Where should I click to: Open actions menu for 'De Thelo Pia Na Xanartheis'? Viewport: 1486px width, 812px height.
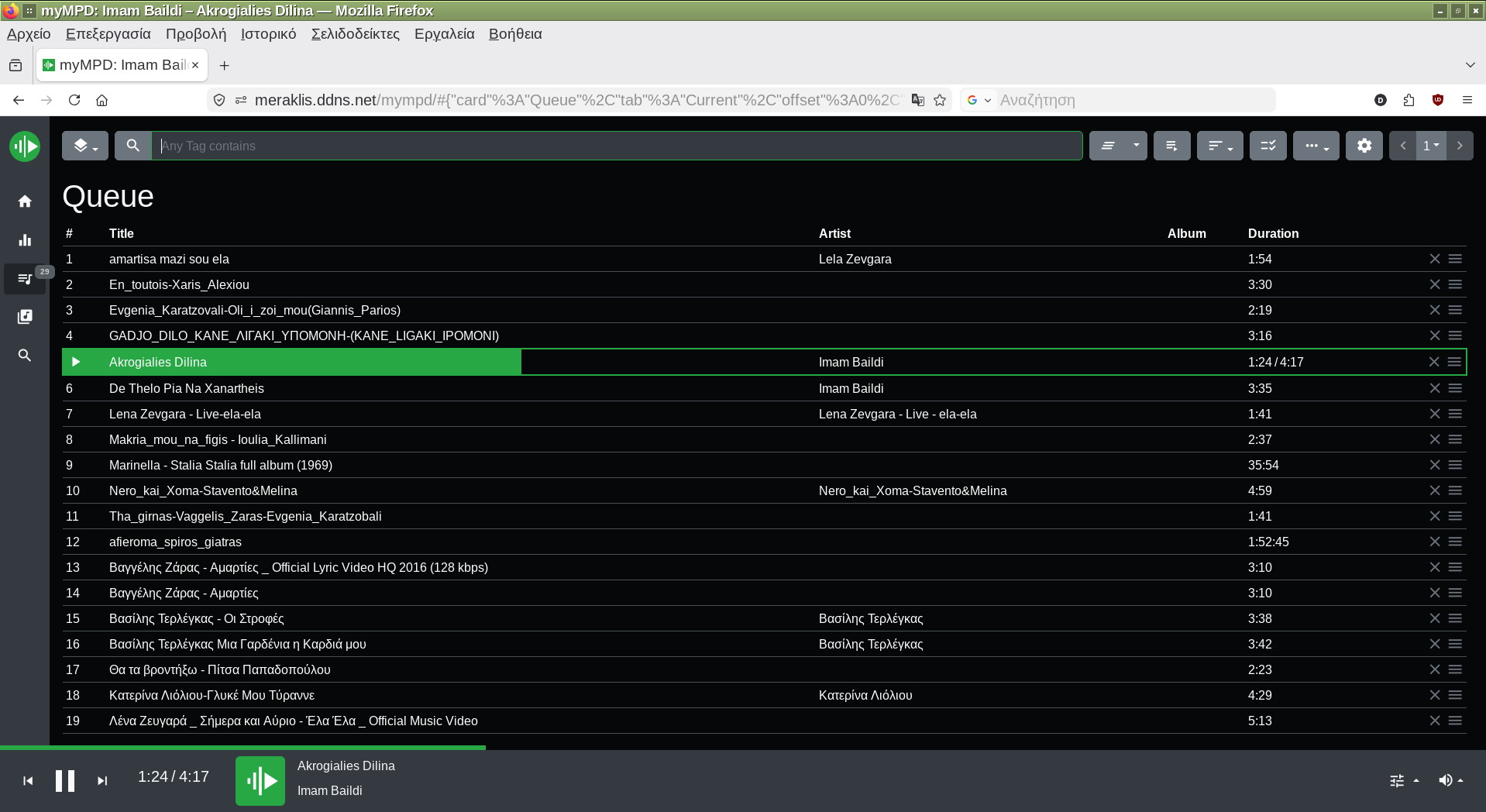tap(1455, 388)
